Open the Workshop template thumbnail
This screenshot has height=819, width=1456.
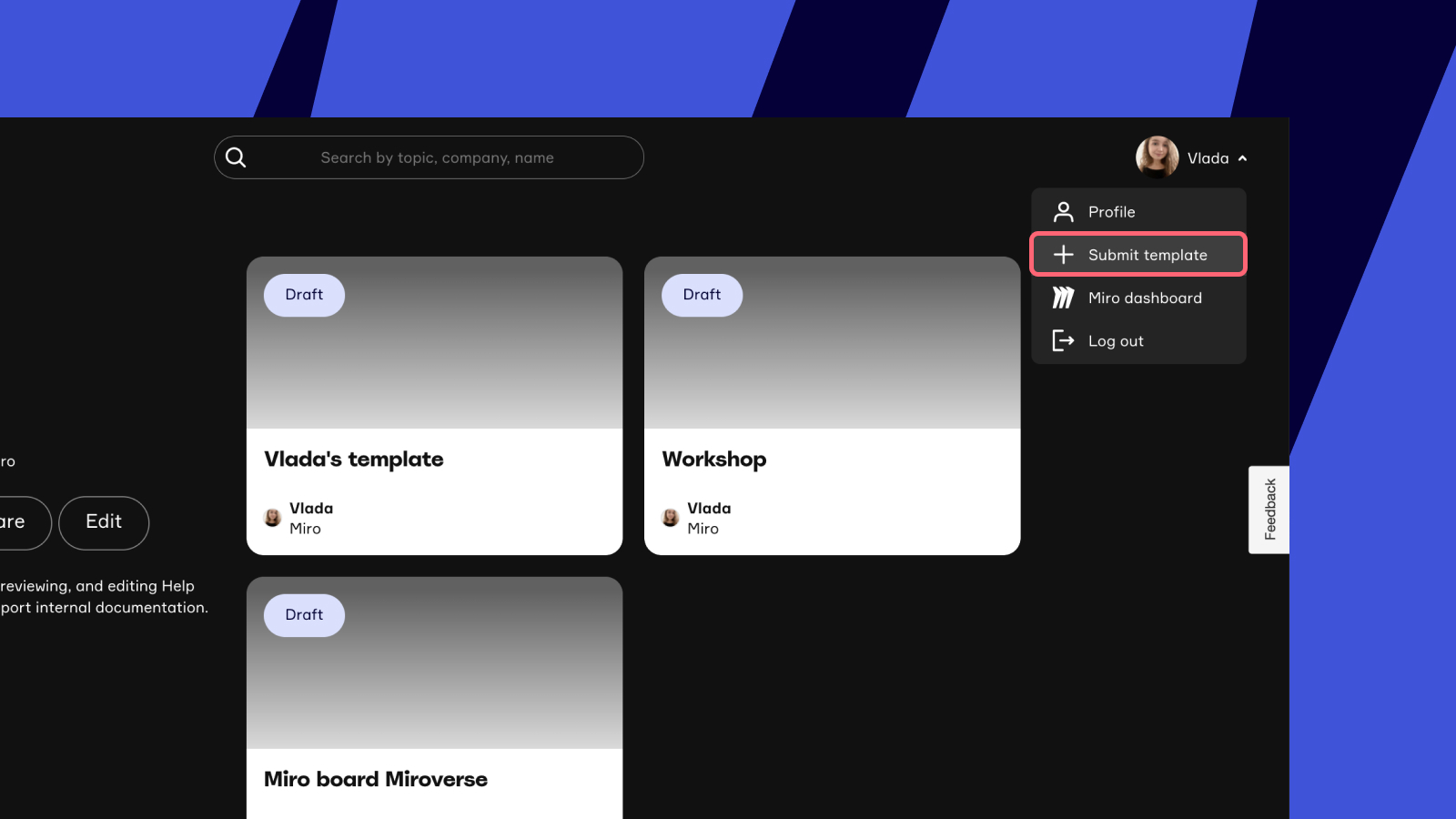[832, 364]
